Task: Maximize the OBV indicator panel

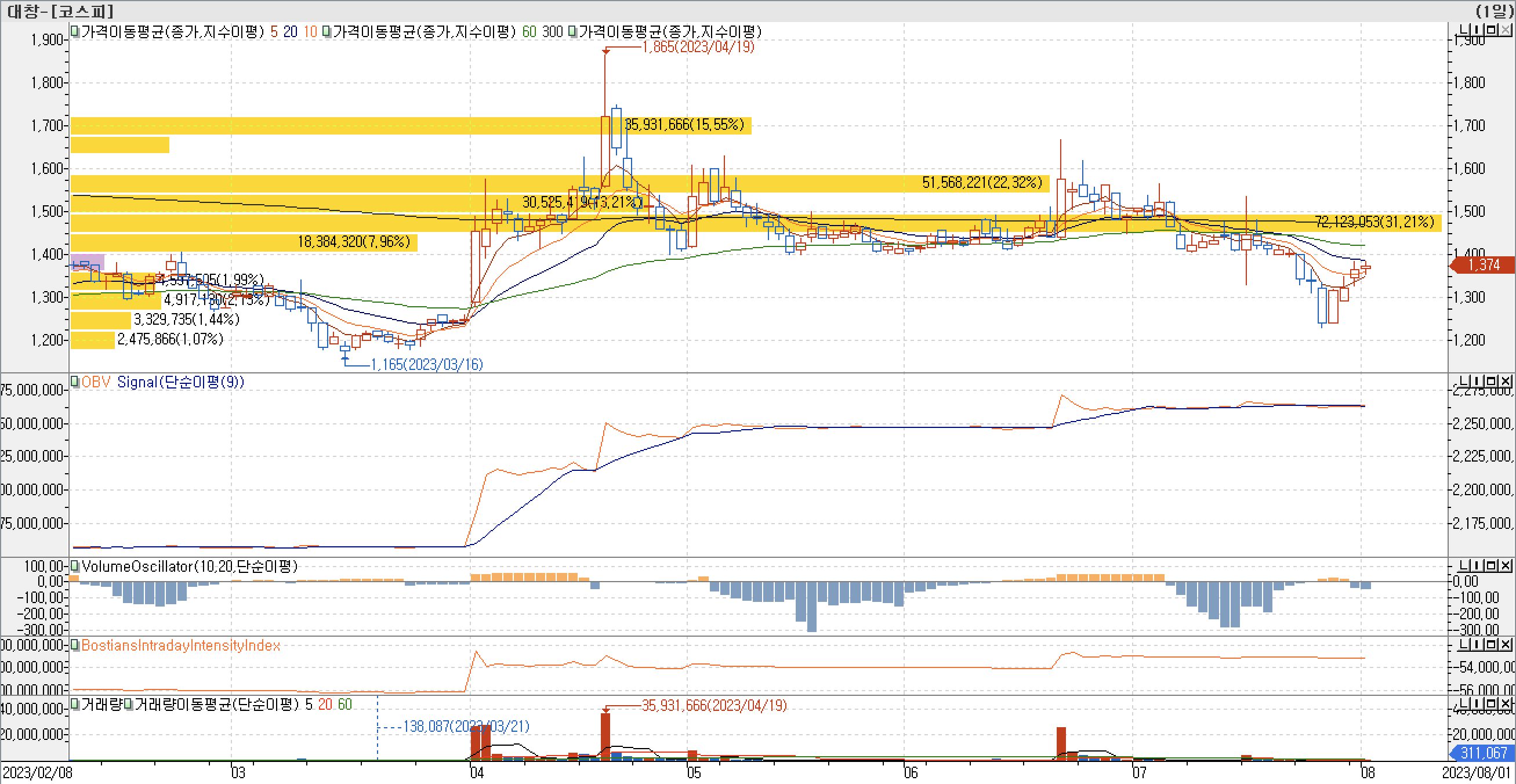Action: tap(1492, 381)
